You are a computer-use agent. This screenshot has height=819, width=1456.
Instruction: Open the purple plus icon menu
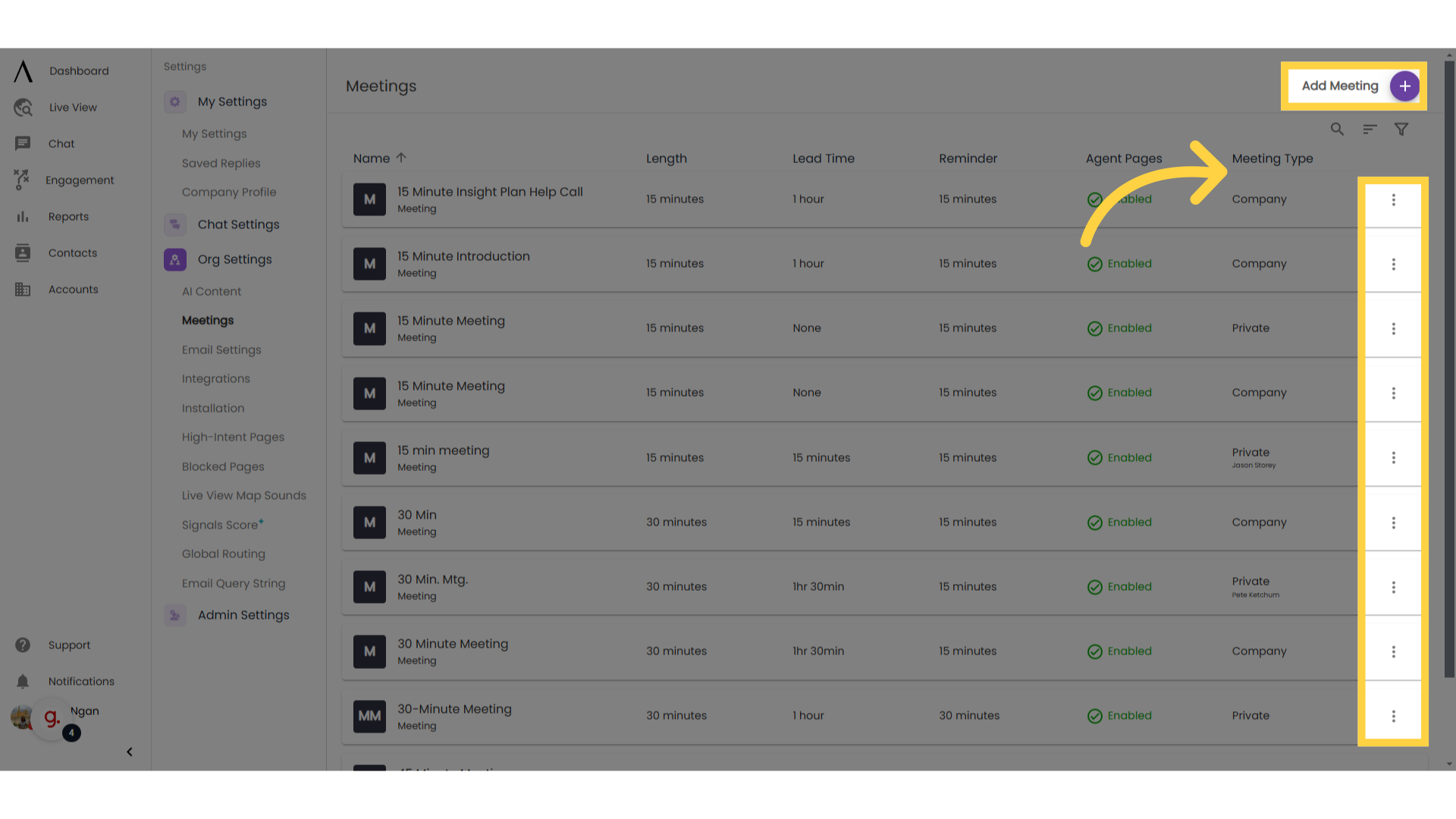[1404, 86]
